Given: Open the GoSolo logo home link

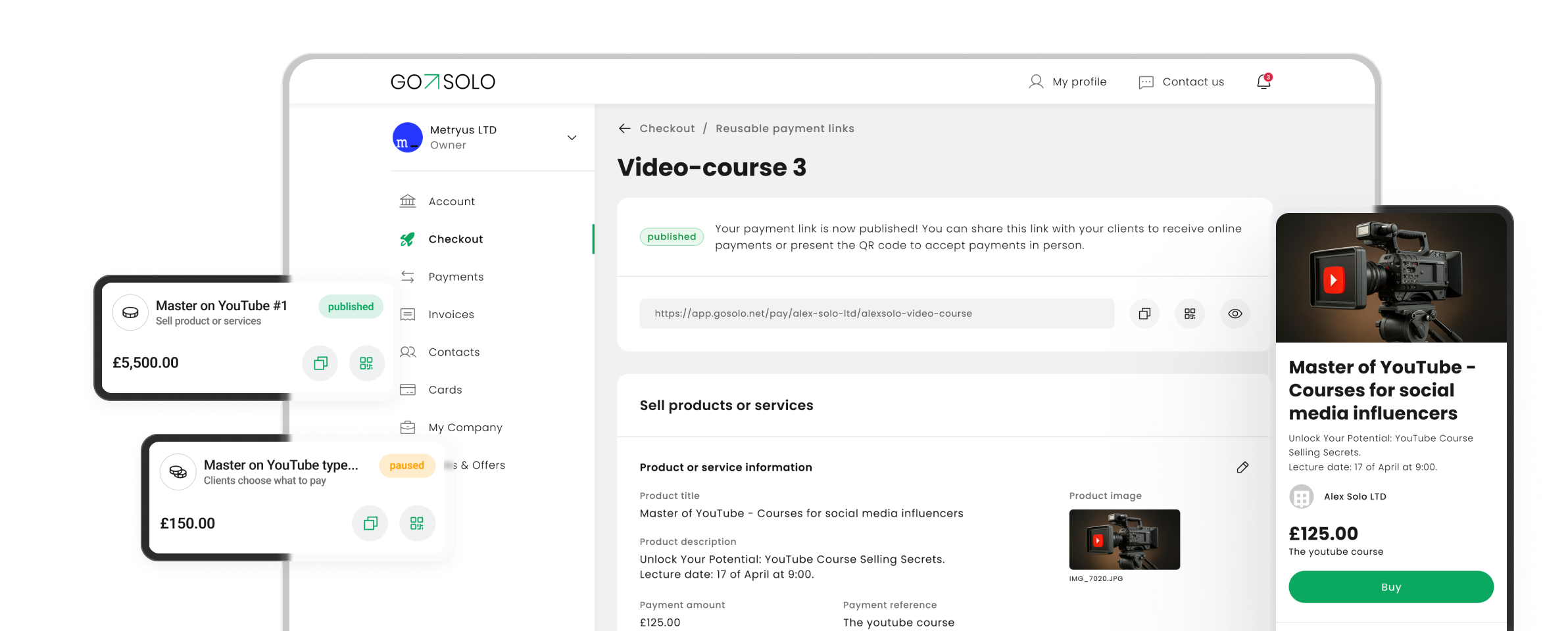Looking at the screenshot, I should coord(443,82).
